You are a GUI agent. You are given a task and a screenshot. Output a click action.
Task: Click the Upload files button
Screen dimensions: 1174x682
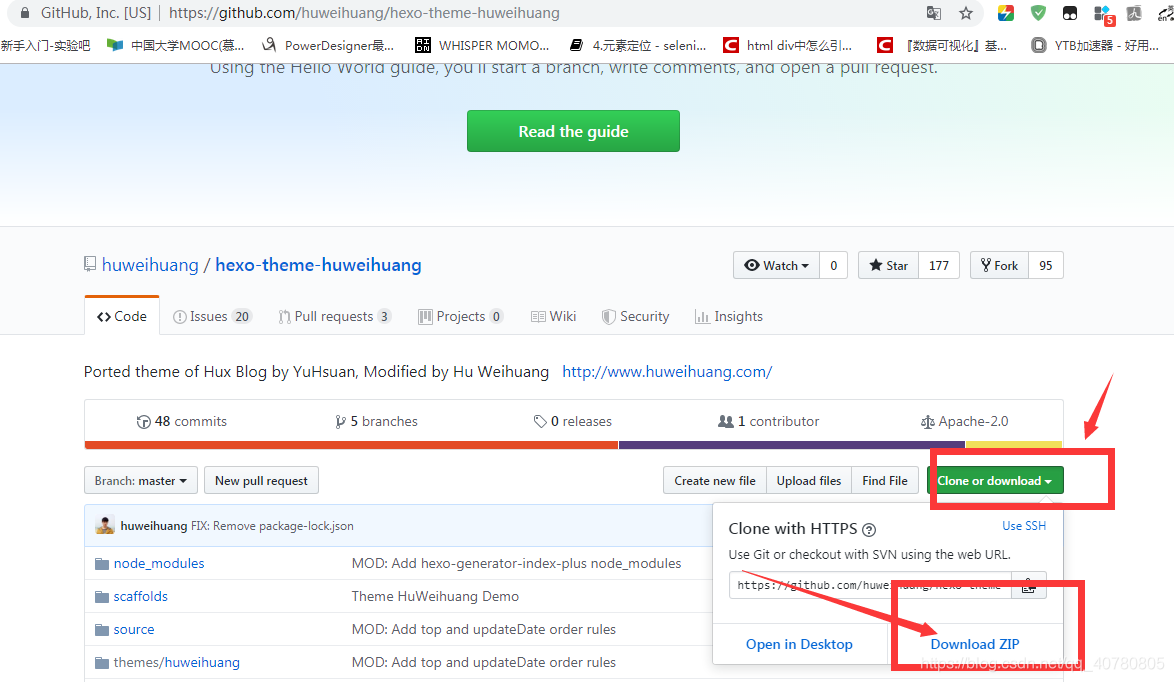click(x=809, y=481)
